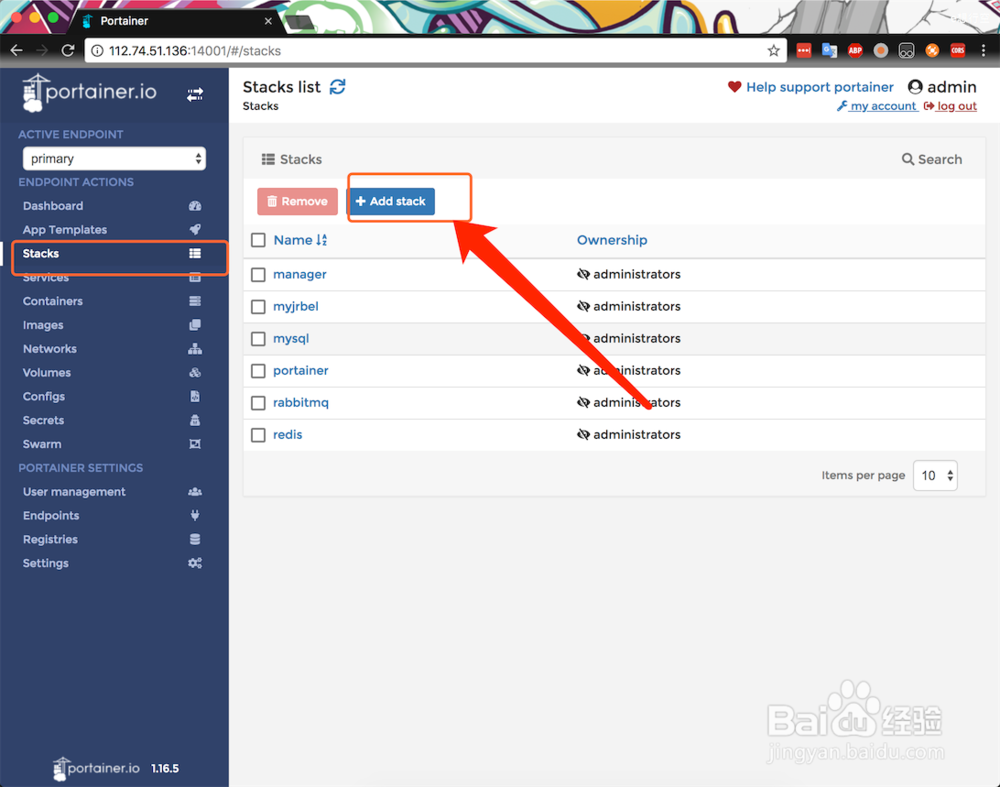
Task: Toggle the sidebar collapse arrows icon
Action: (195, 94)
